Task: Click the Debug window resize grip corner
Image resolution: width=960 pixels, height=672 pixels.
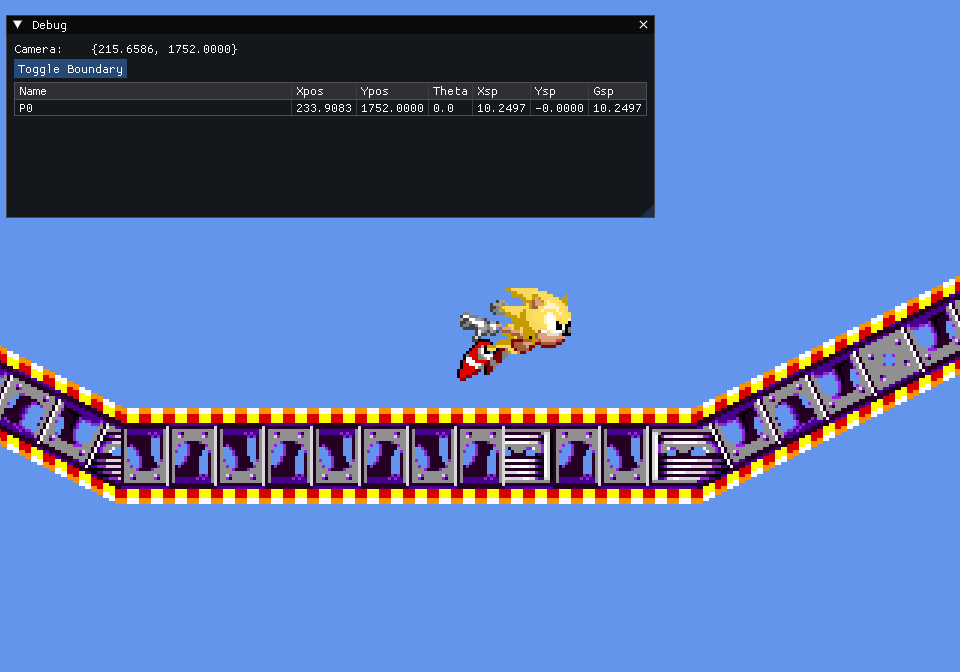Action: pos(648,211)
